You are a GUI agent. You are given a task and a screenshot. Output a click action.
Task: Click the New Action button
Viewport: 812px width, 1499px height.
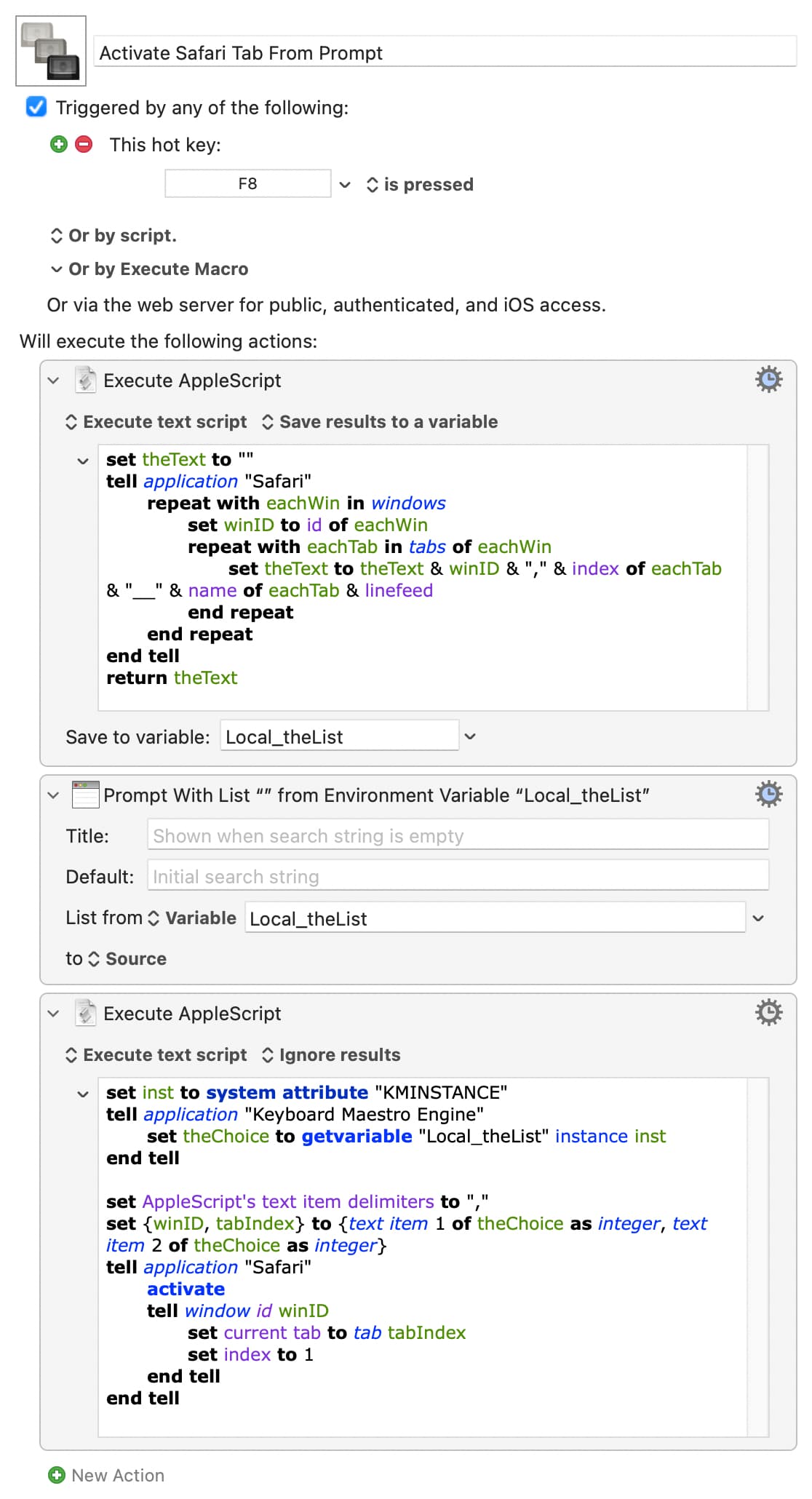point(107,1475)
